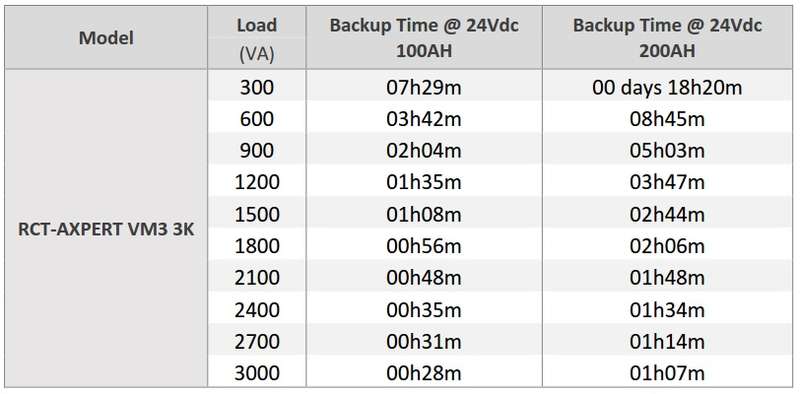Screen dimensions: 800x394
Task: Select the Model column header
Action: pyautogui.click(x=106, y=38)
